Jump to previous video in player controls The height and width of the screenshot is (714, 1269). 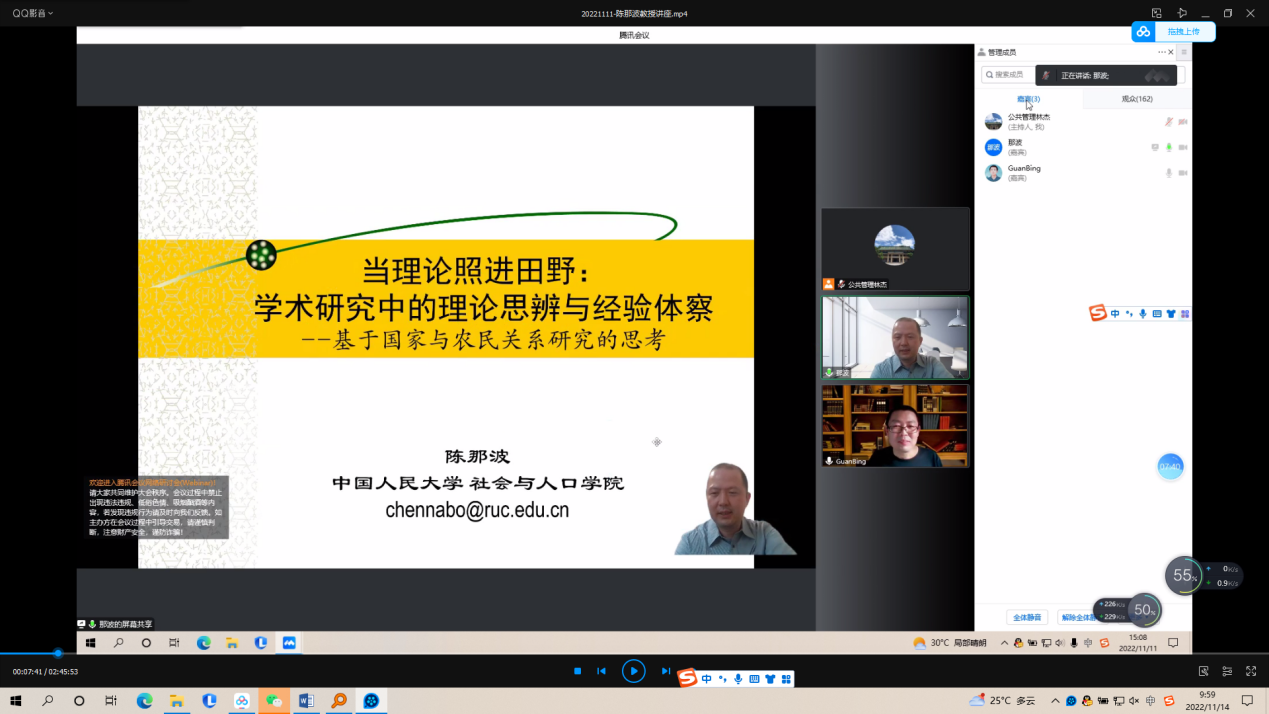601,671
